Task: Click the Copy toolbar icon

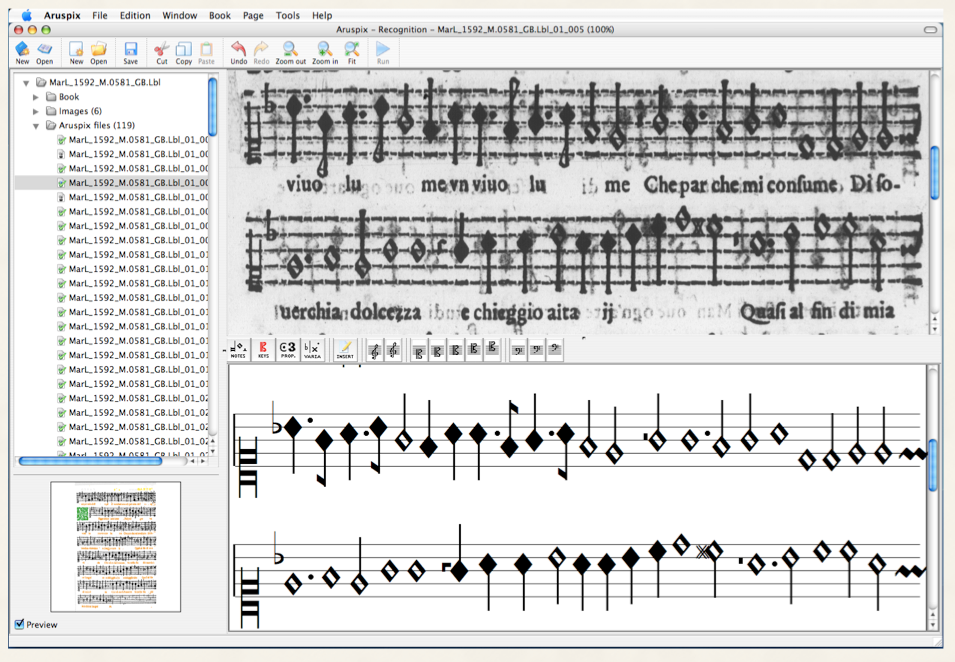Action: pyautogui.click(x=183, y=52)
